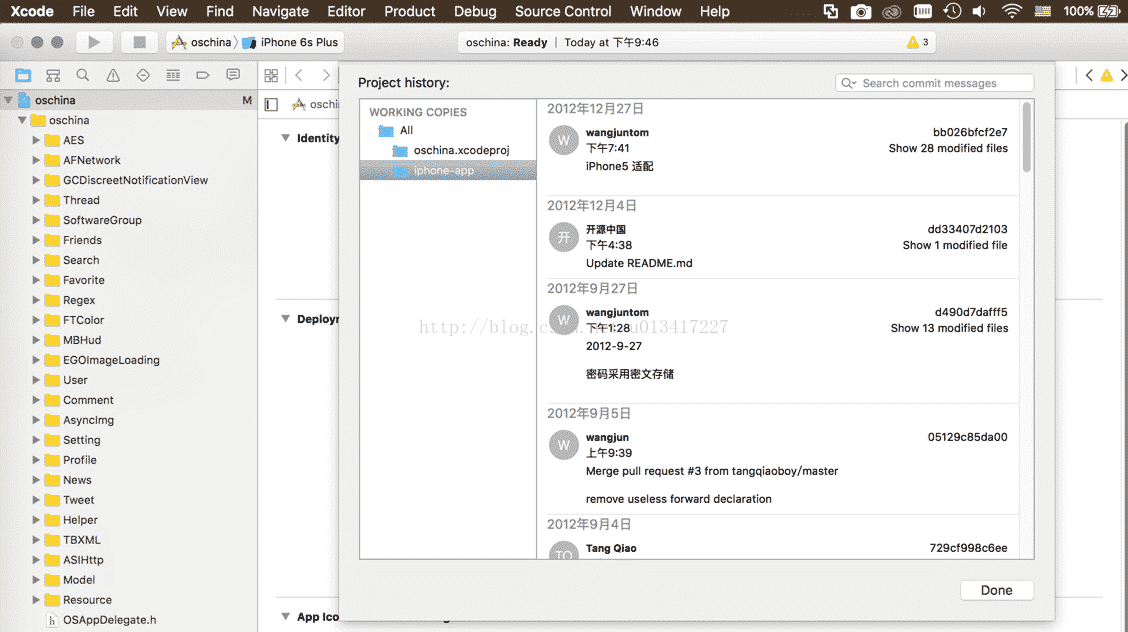Open the Breakpoint navigator icon

tap(203, 75)
